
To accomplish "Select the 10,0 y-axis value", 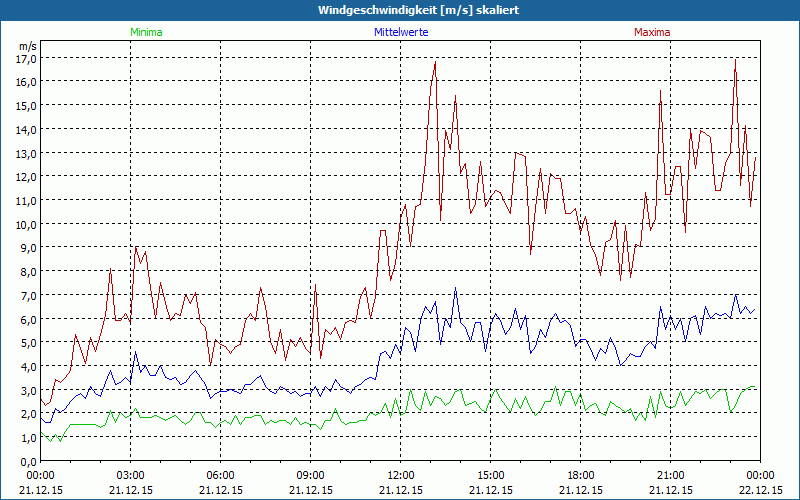I will pyautogui.click(x=26, y=224).
